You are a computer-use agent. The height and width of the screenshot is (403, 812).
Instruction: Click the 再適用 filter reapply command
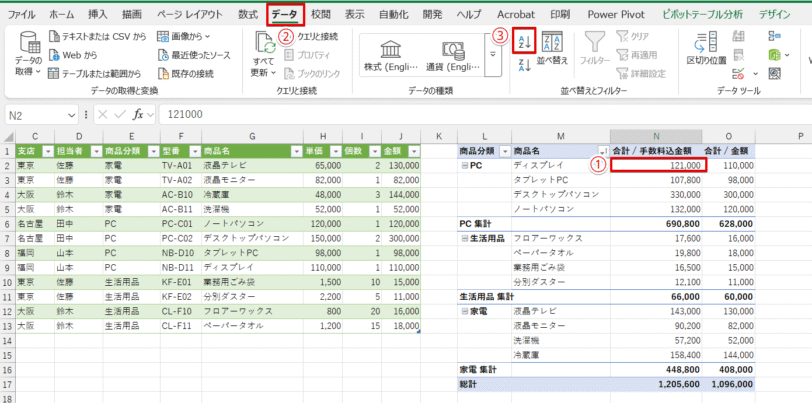point(636,55)
